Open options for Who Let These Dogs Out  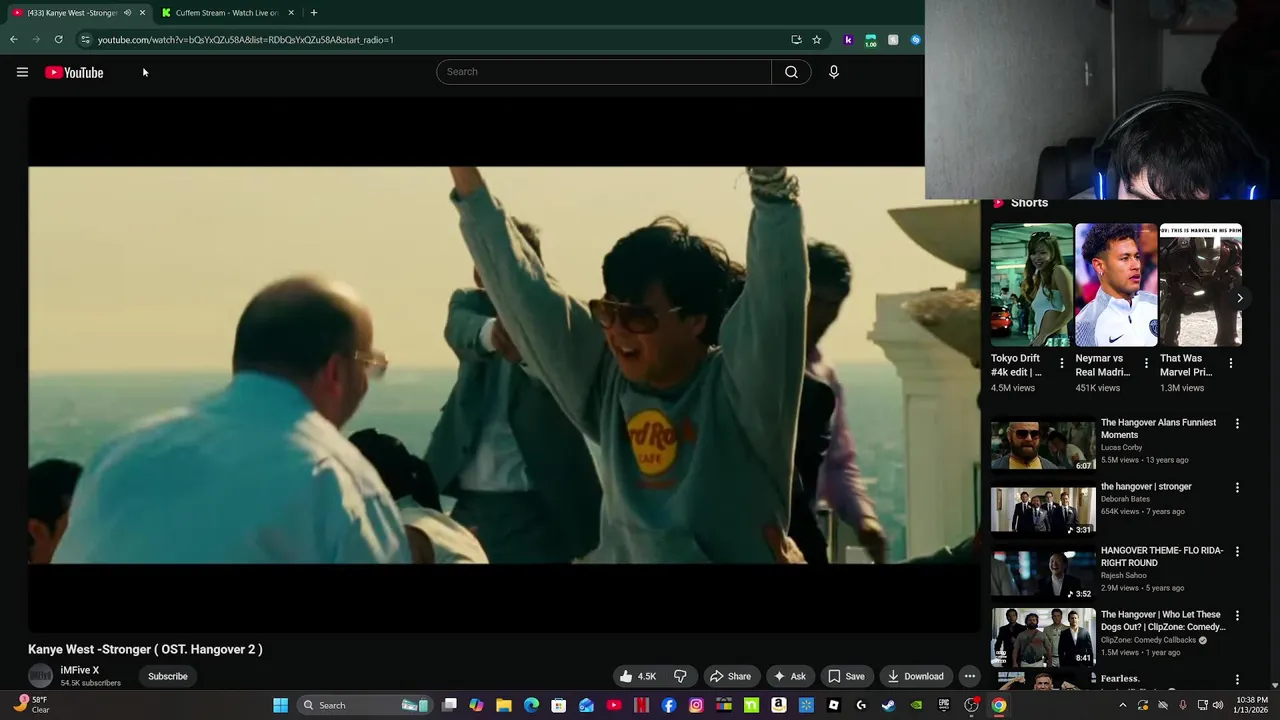pos(1237,616)
